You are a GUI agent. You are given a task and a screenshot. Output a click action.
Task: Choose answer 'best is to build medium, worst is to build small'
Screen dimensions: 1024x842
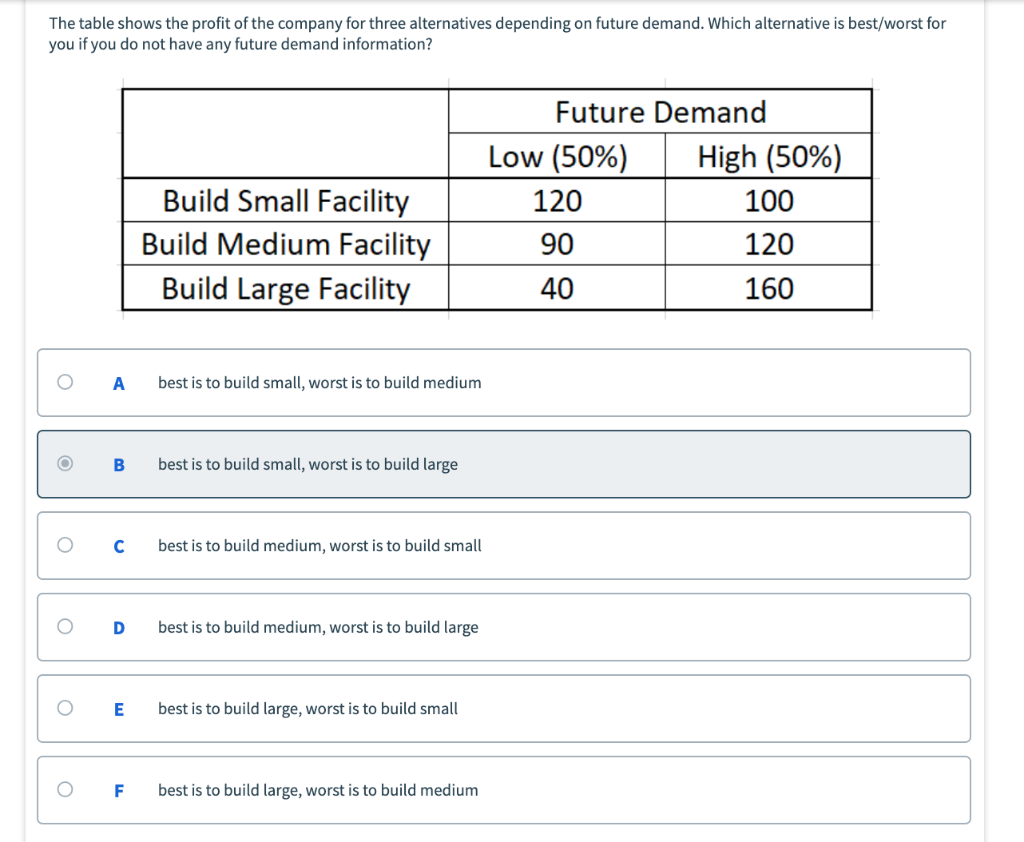(320, 545)
